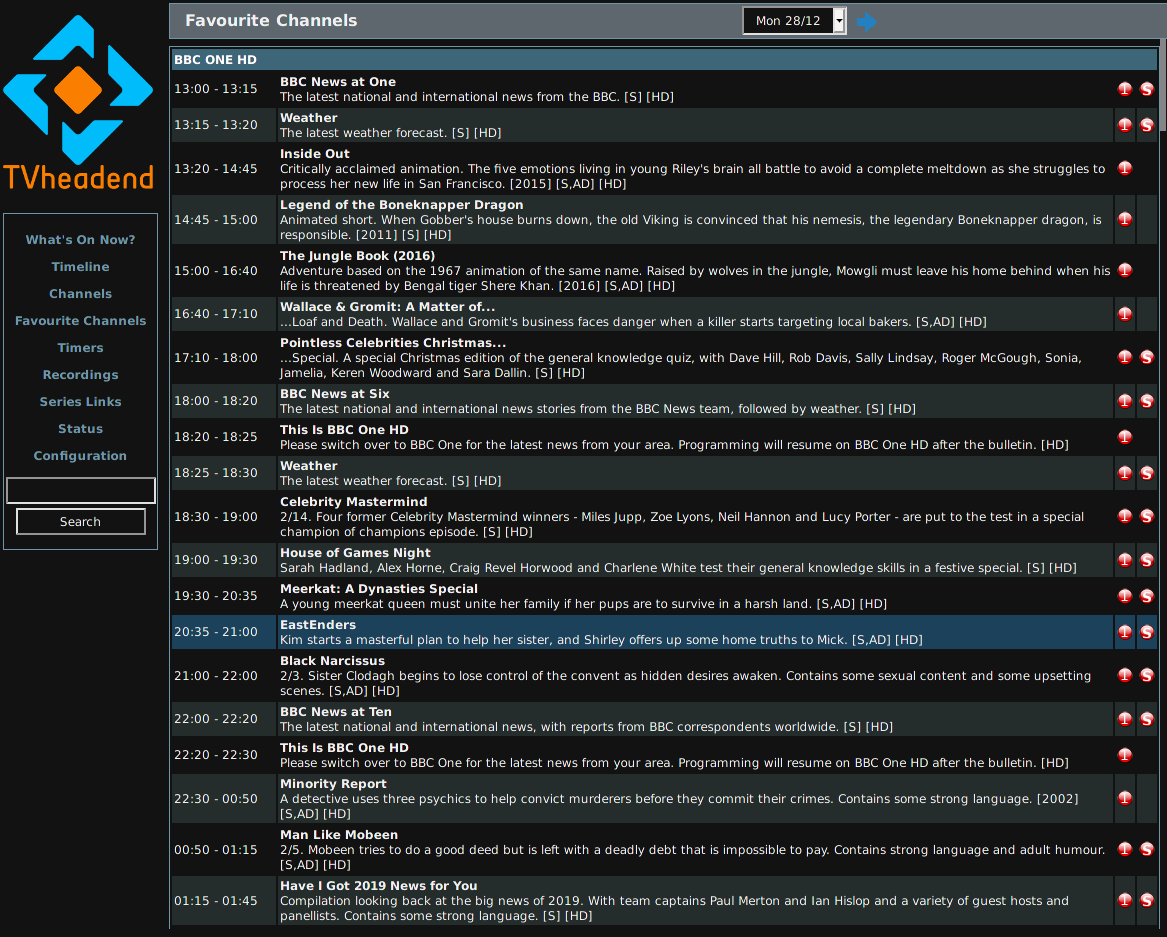Open the Mon 28/12 date dropdown

[794, 21]
